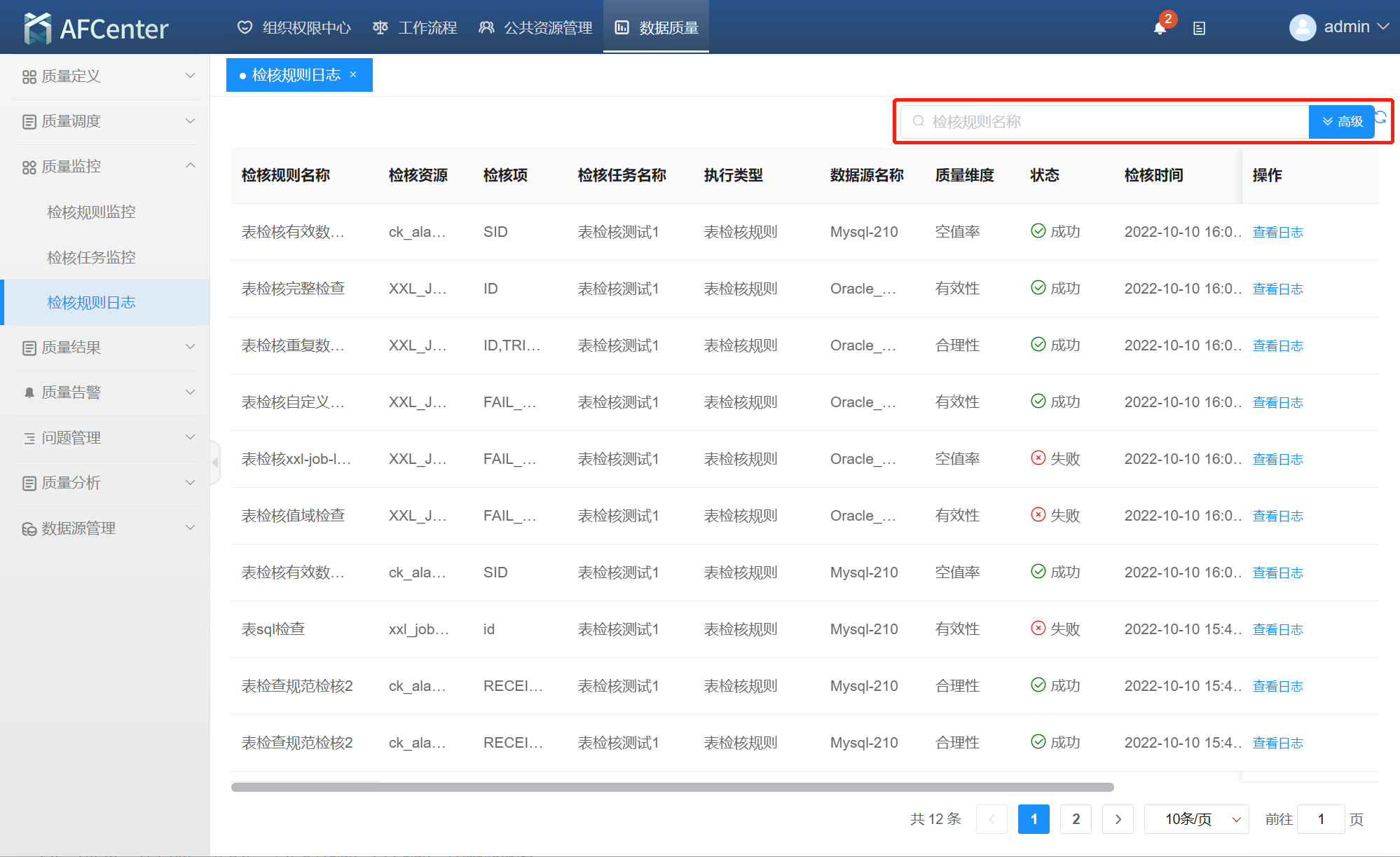Click the horizontal table scrollbar
The height and width of the screenshot is (857, 1400).
tap(672, 787)
